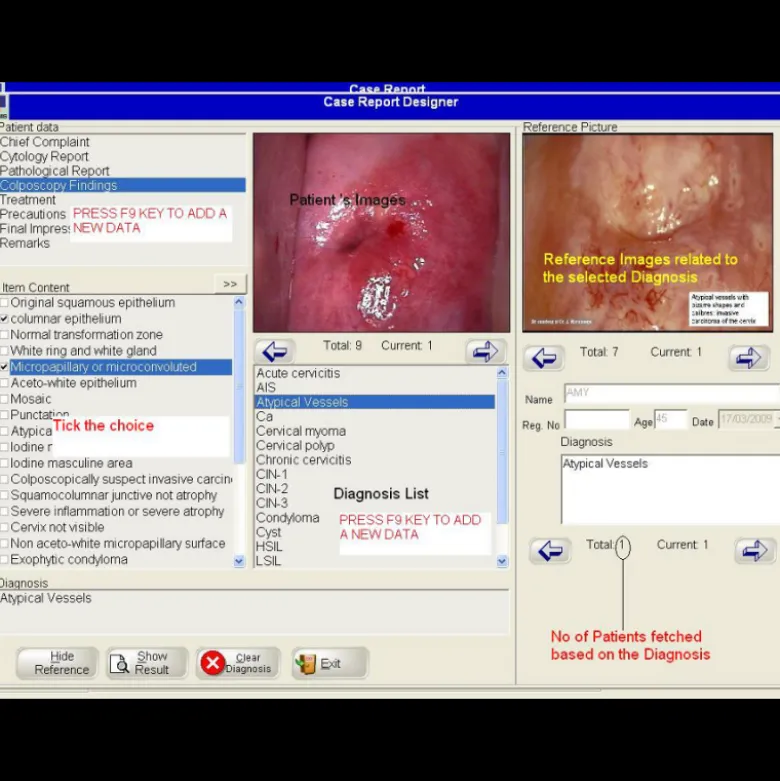
Task: Show previous reference picture arrow
Action: [543, 358]
